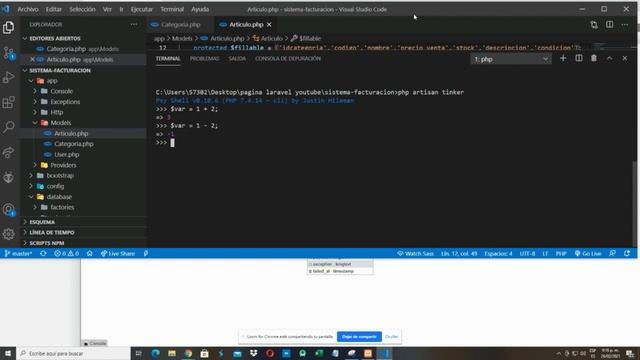640x360 pixels.
Task: Open editor more actions menu
Action: (625, 24)
